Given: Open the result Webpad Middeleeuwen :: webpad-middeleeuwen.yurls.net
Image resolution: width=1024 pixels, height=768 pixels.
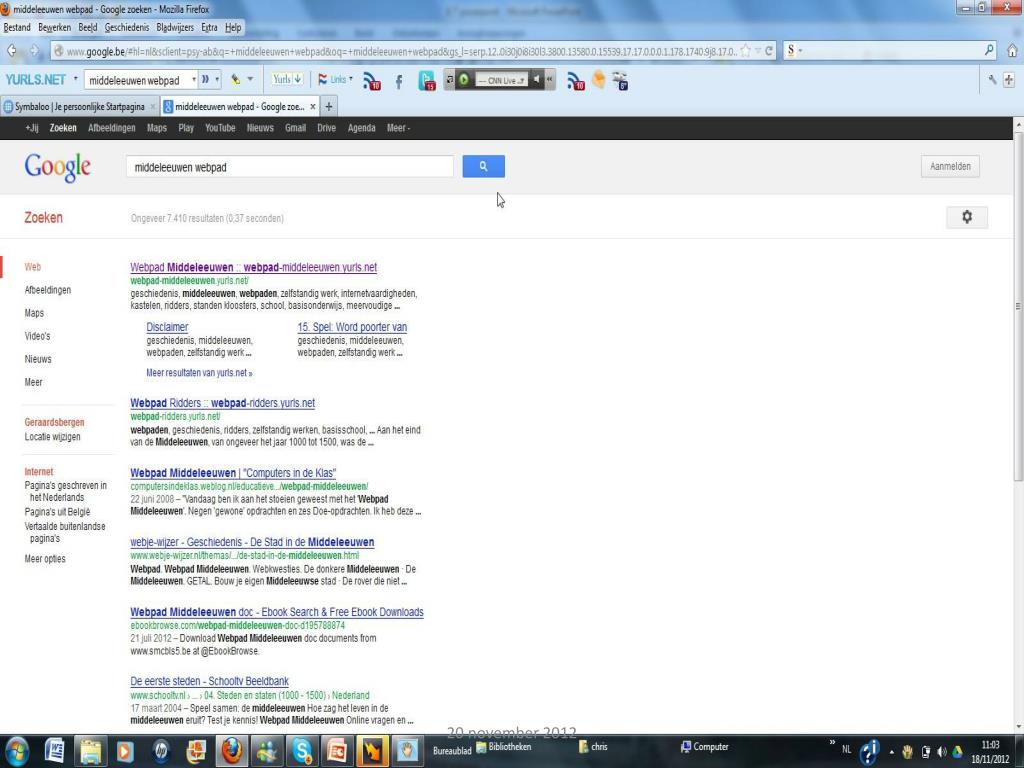Looking at the screenshot, I should tap(253, 267).
